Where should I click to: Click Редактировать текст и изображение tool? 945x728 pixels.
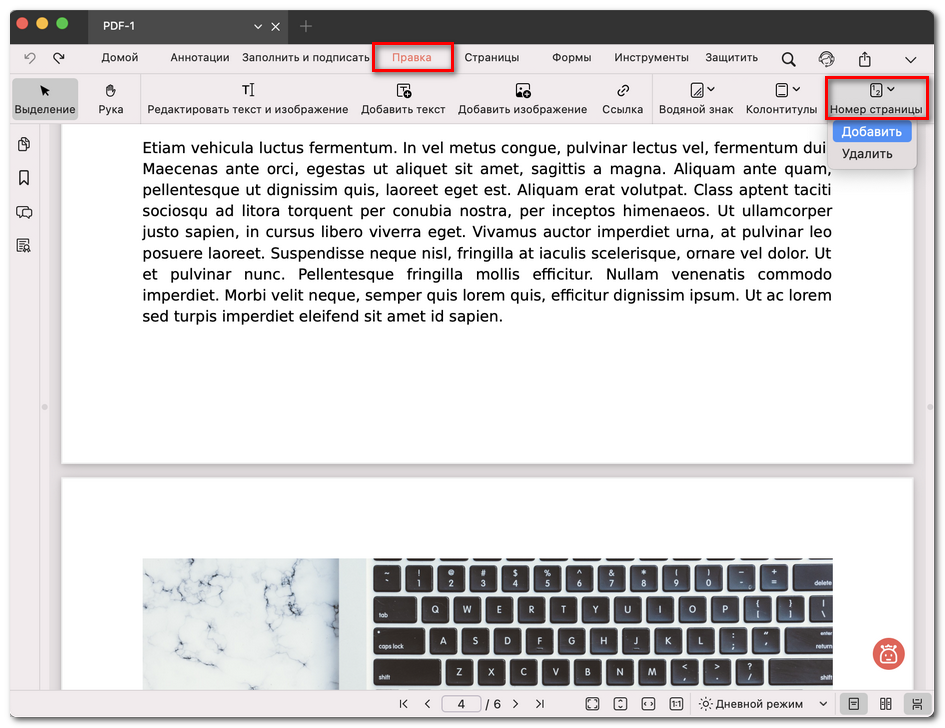(x=248, y=98)
